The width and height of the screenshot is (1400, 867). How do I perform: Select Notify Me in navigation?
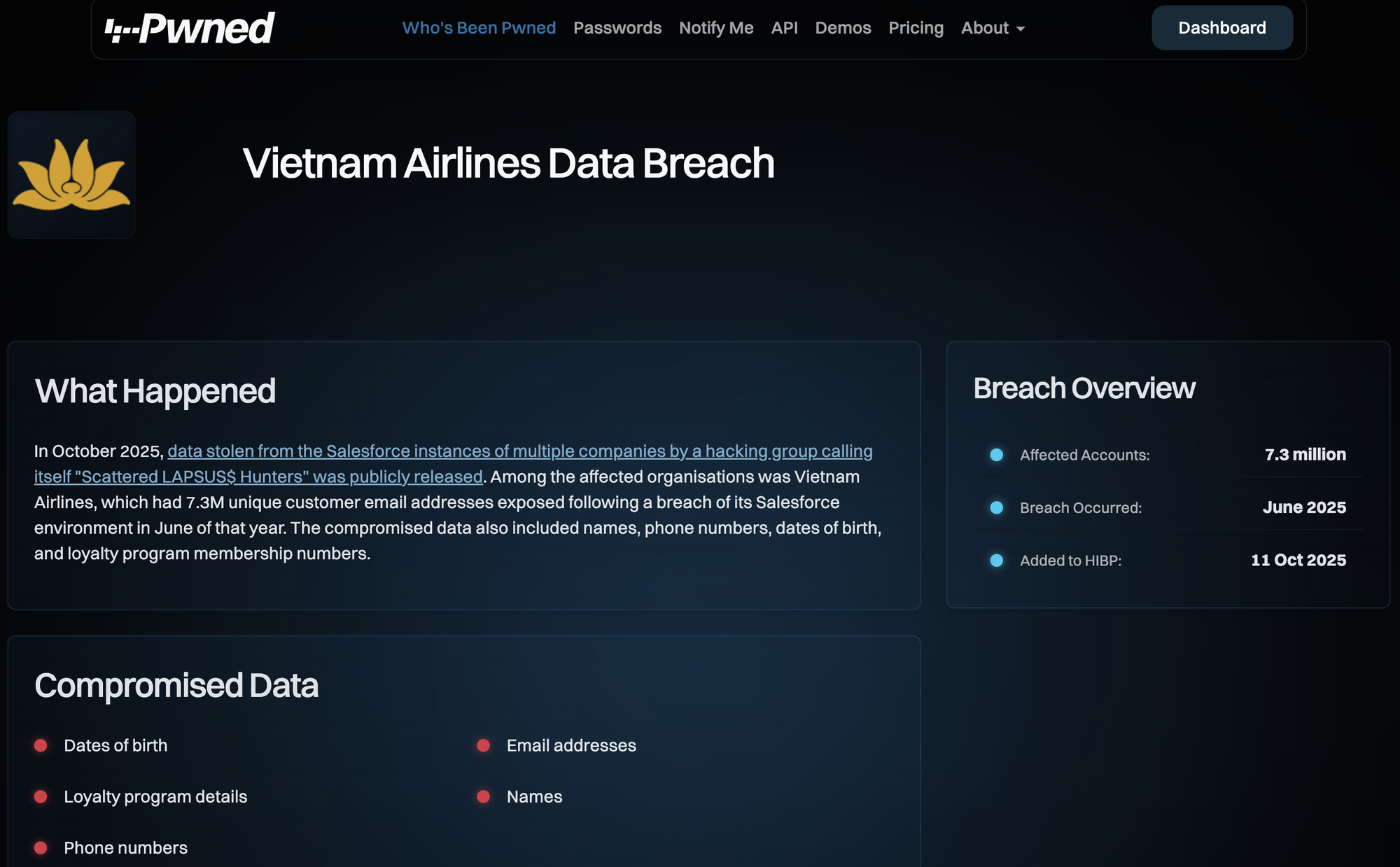point(716,28)
